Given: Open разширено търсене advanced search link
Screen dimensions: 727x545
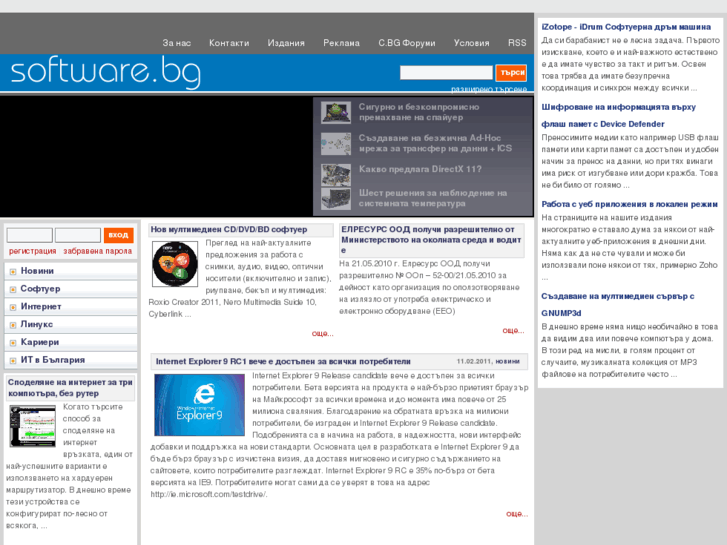Looking at the screenshot, I should coord(489,89).
